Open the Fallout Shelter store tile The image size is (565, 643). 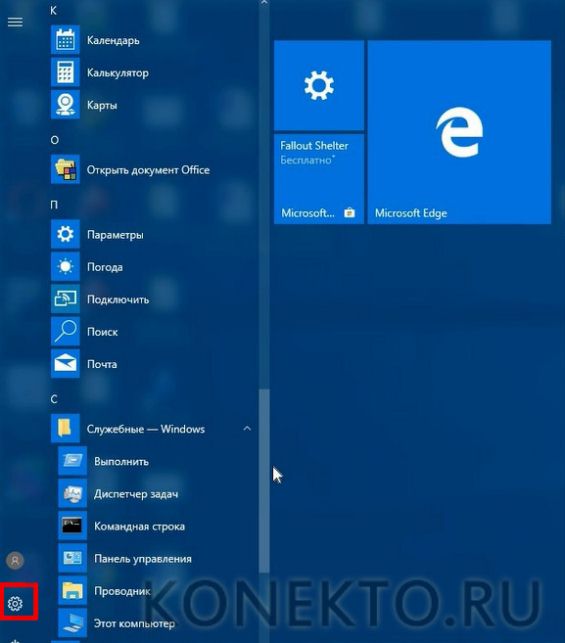(319, 179)
